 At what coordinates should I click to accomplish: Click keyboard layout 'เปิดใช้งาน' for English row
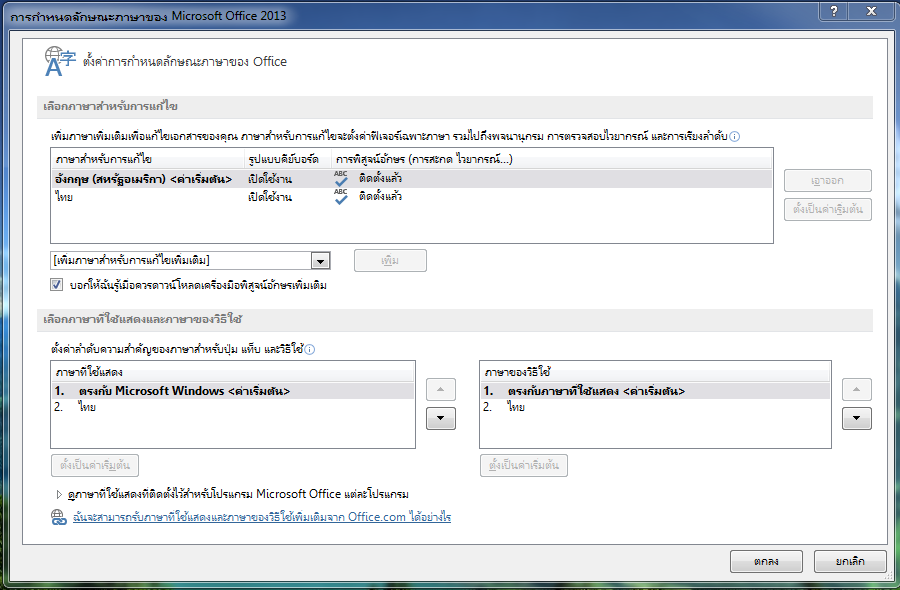click(x=270, y=179)
